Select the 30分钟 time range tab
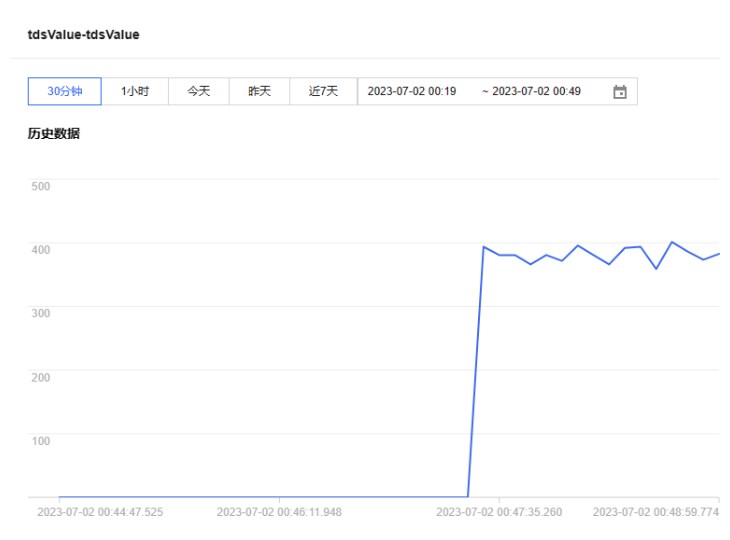 65,91
